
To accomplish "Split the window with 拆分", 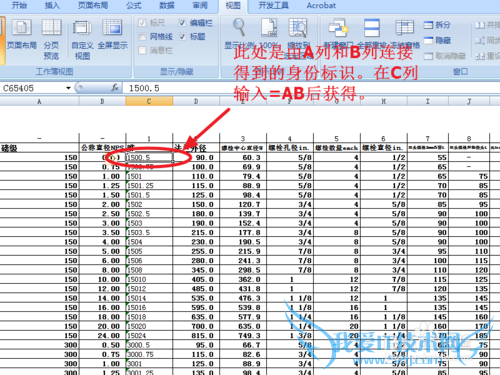I will pos(437,25).
